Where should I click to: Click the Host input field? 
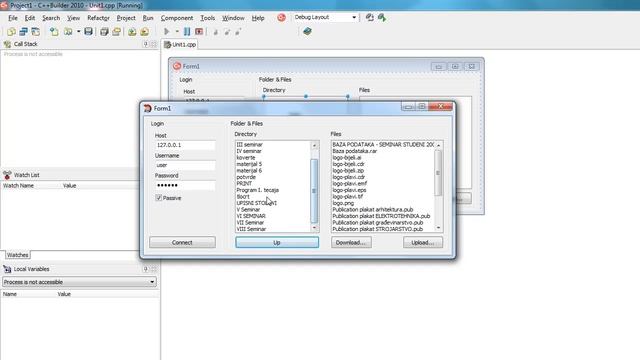[x=185, y=145]
